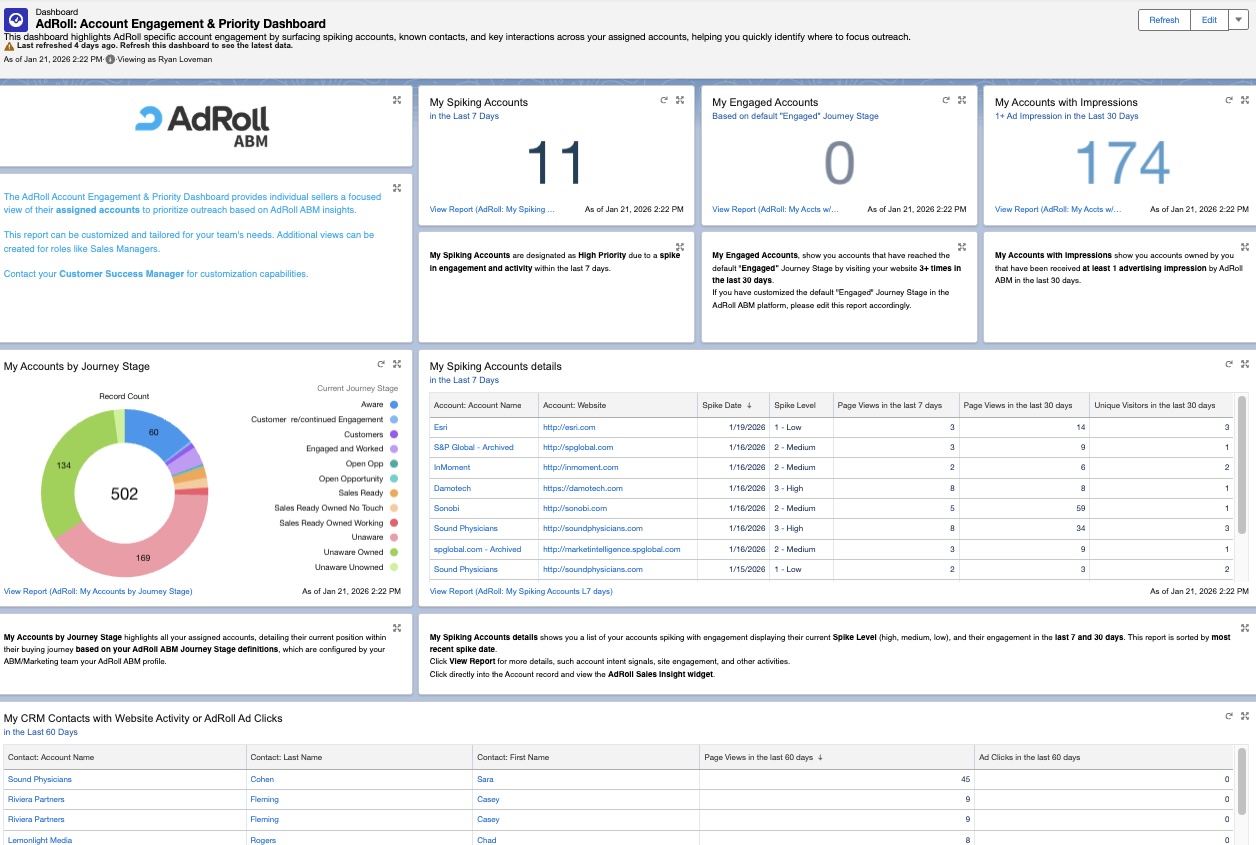The height and width of the screenshot is (845, 1256).
Task: Expand the My Spiking Accounts widget
Action: point(680,100)
